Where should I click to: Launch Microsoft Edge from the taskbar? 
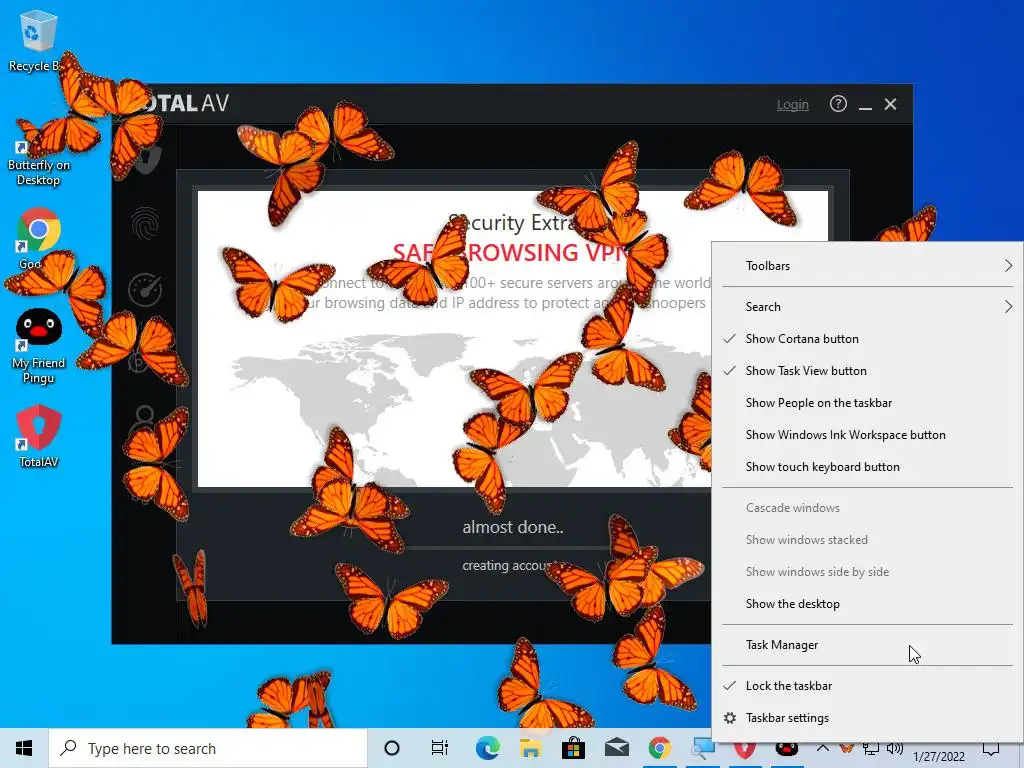(x=487, y=748)
